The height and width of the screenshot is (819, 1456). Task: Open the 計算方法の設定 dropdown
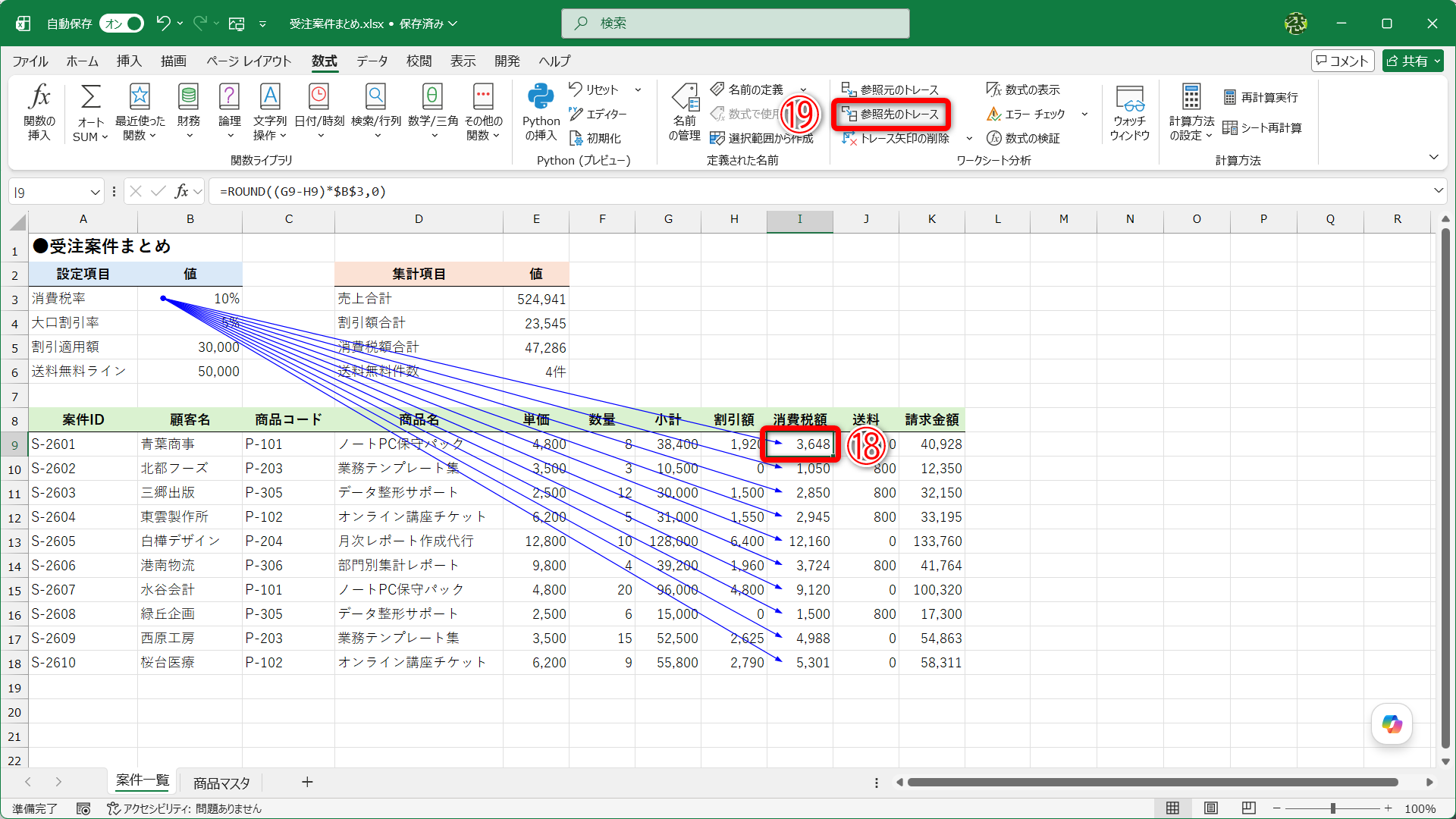pos(1191,112)
